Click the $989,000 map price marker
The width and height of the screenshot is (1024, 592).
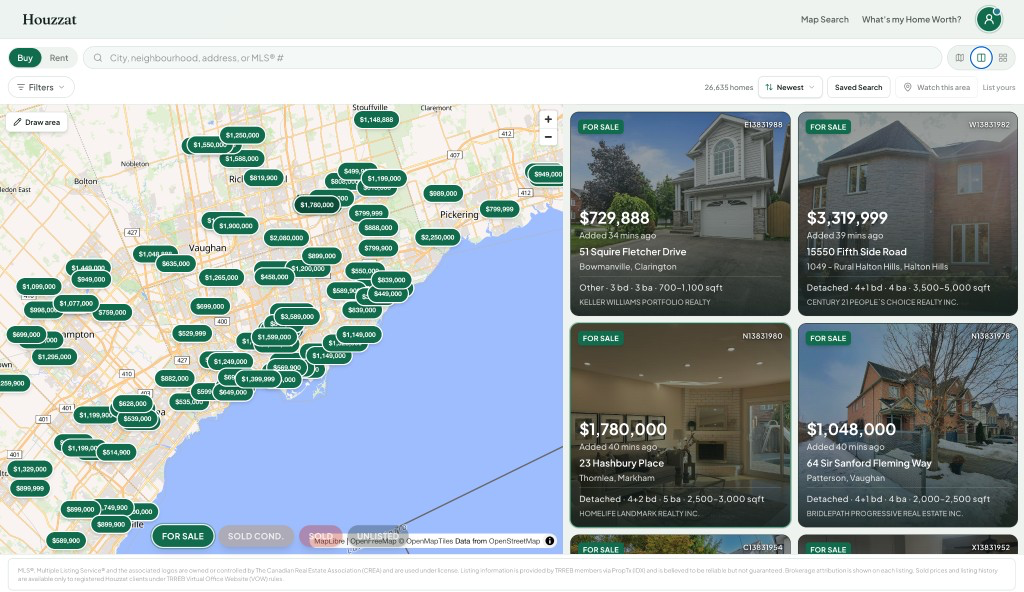coord(443,193)
